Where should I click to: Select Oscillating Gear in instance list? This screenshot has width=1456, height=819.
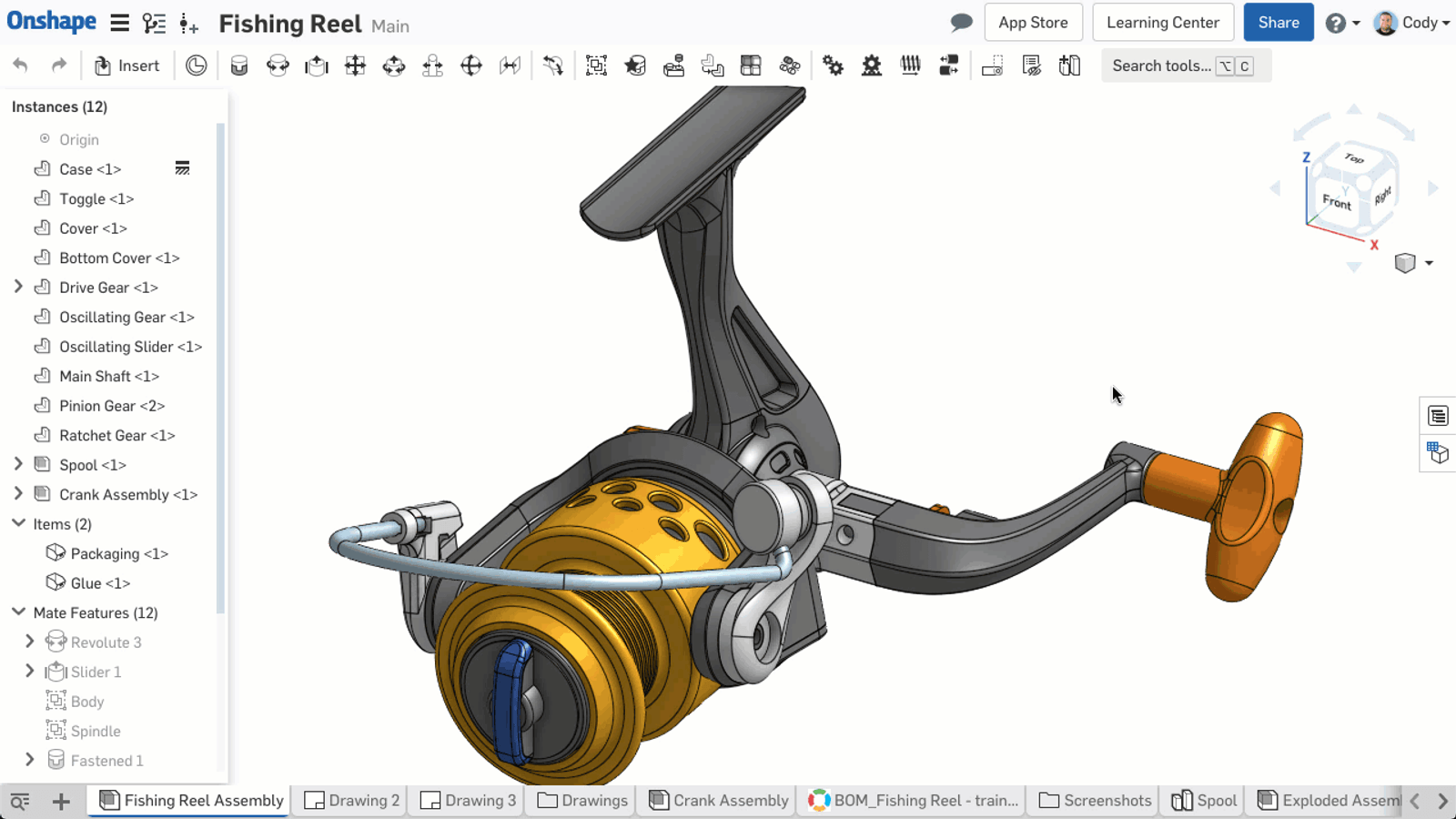click(x=126, y=317)
